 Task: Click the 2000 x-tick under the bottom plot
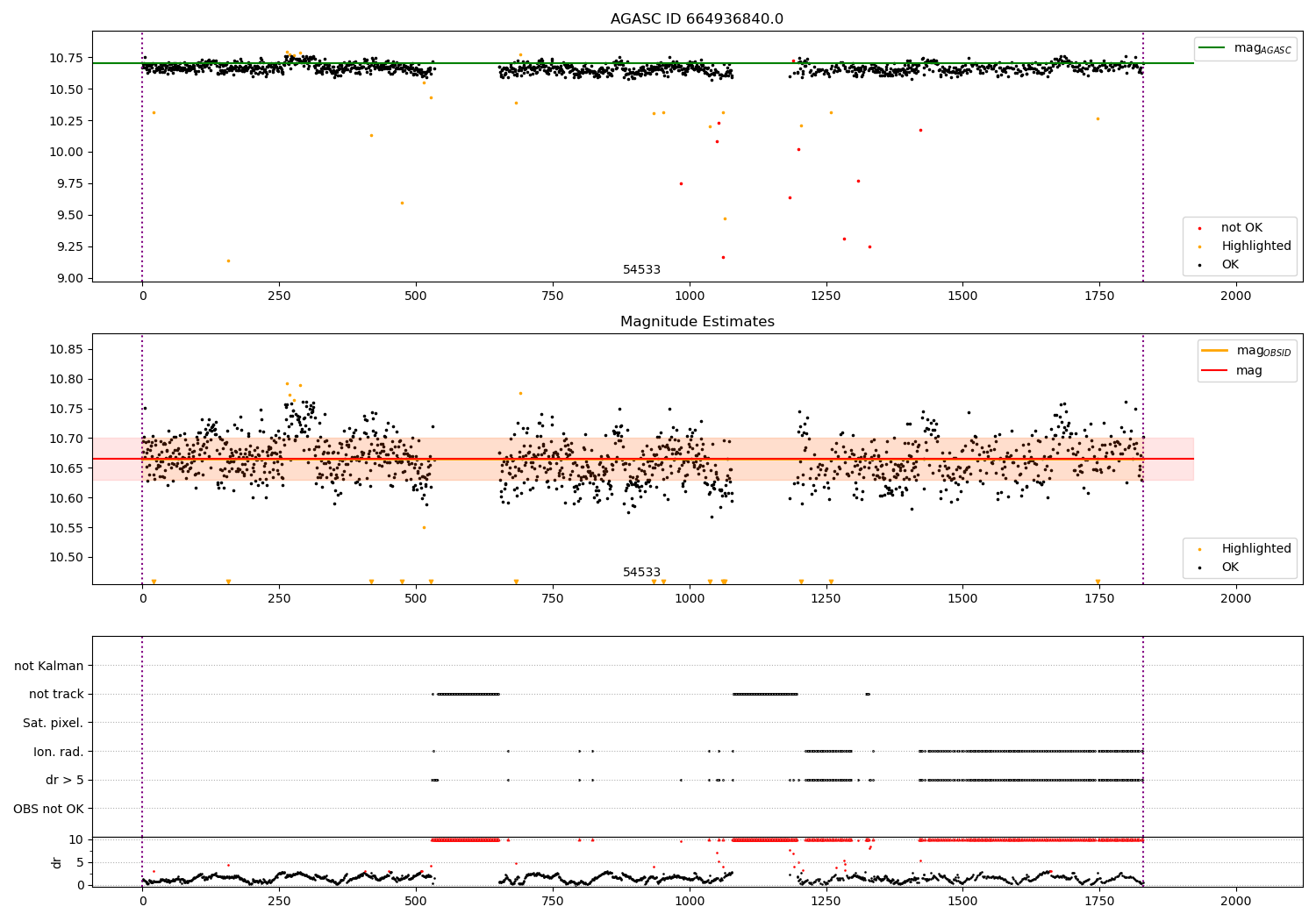click(1235, 901)
